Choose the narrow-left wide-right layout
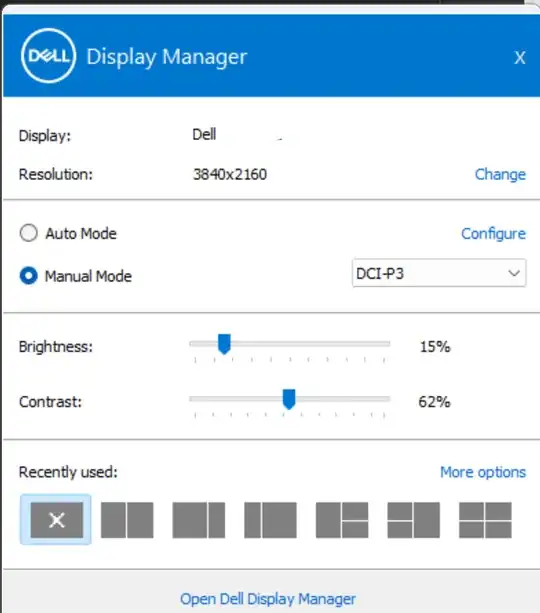The height and width of the screenshot is (613, 540). [x=270, y=520]
